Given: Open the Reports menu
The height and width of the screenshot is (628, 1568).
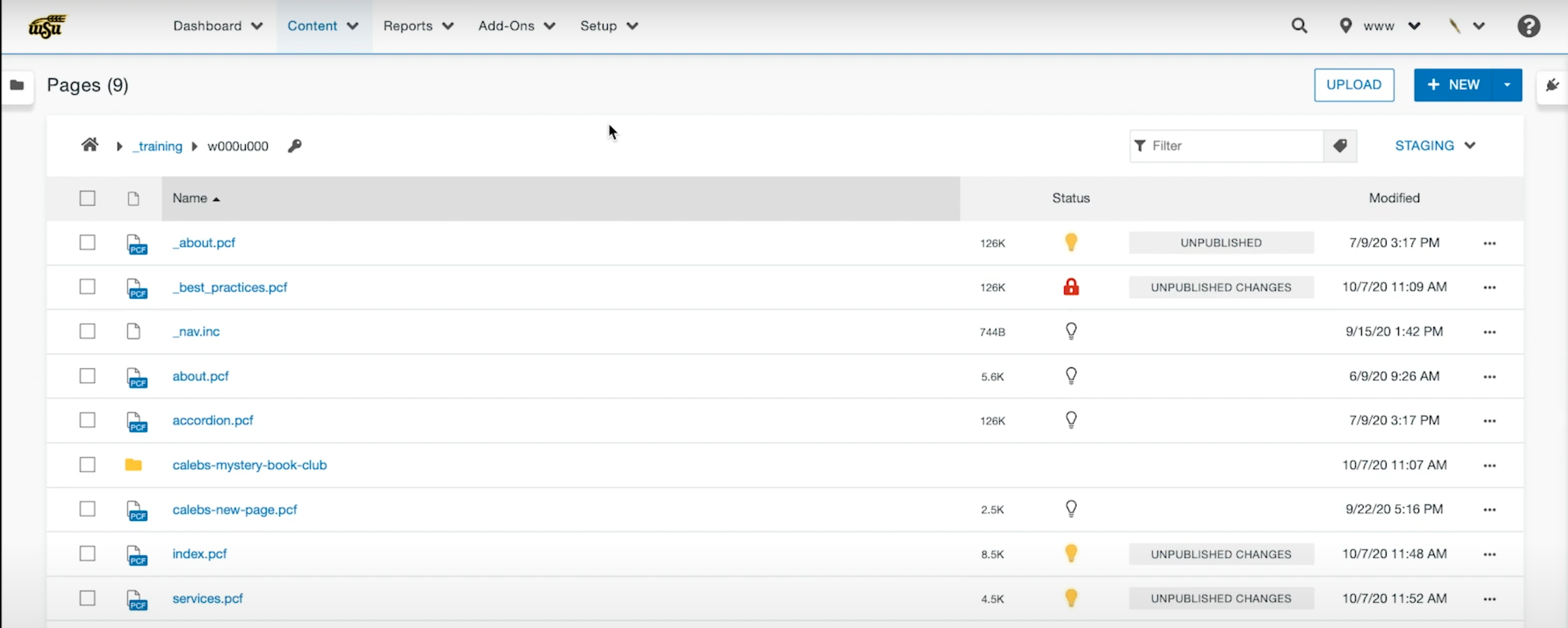Looking at the screenshot, I should tap(418, 26).
